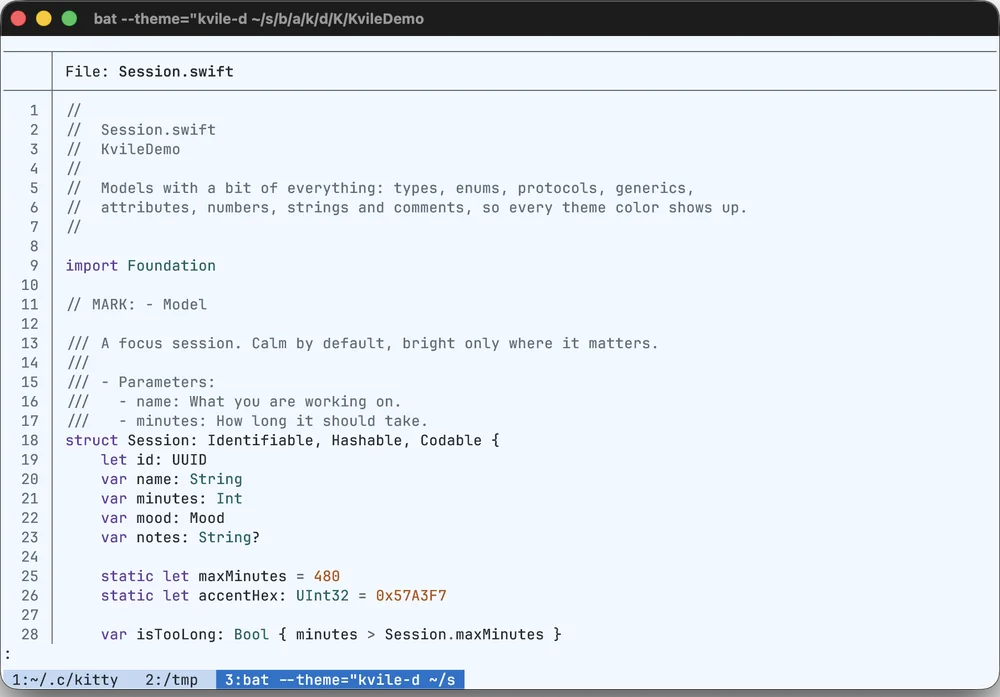
Task: Click 'String?' type on line 23
Action: click(229, 538)
